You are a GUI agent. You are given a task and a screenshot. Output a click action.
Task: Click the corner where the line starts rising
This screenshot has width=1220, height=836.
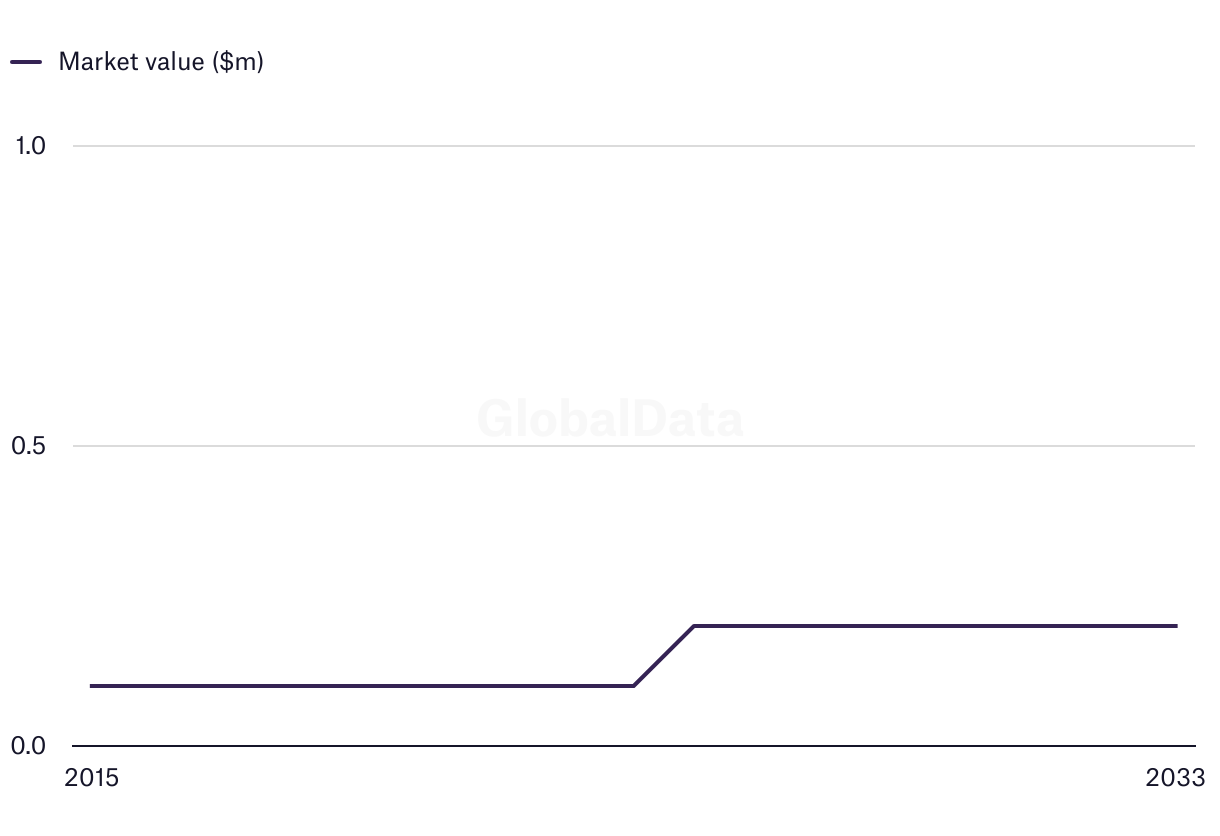(634, 686)
